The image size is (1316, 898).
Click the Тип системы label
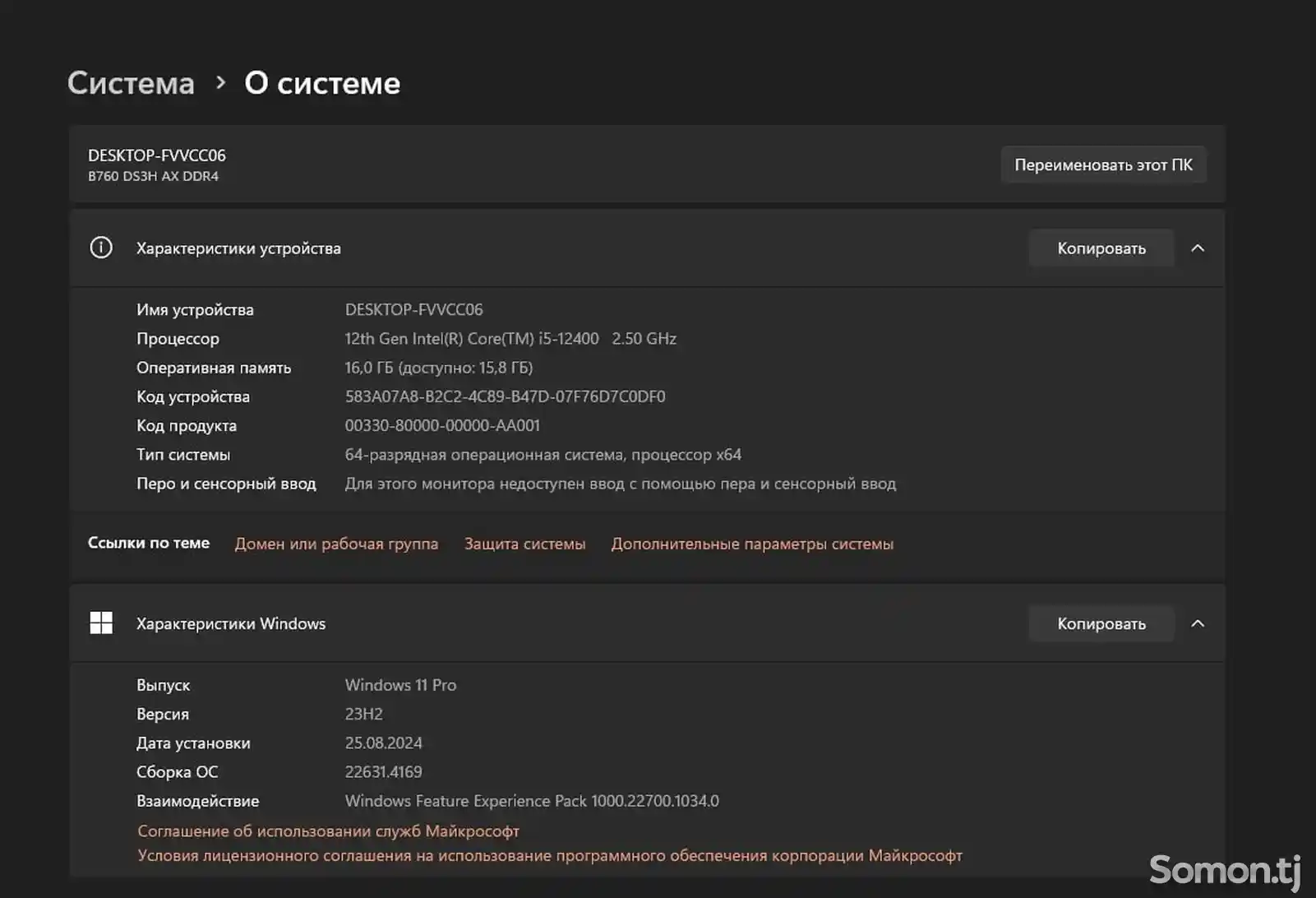(x=183, y=455)
